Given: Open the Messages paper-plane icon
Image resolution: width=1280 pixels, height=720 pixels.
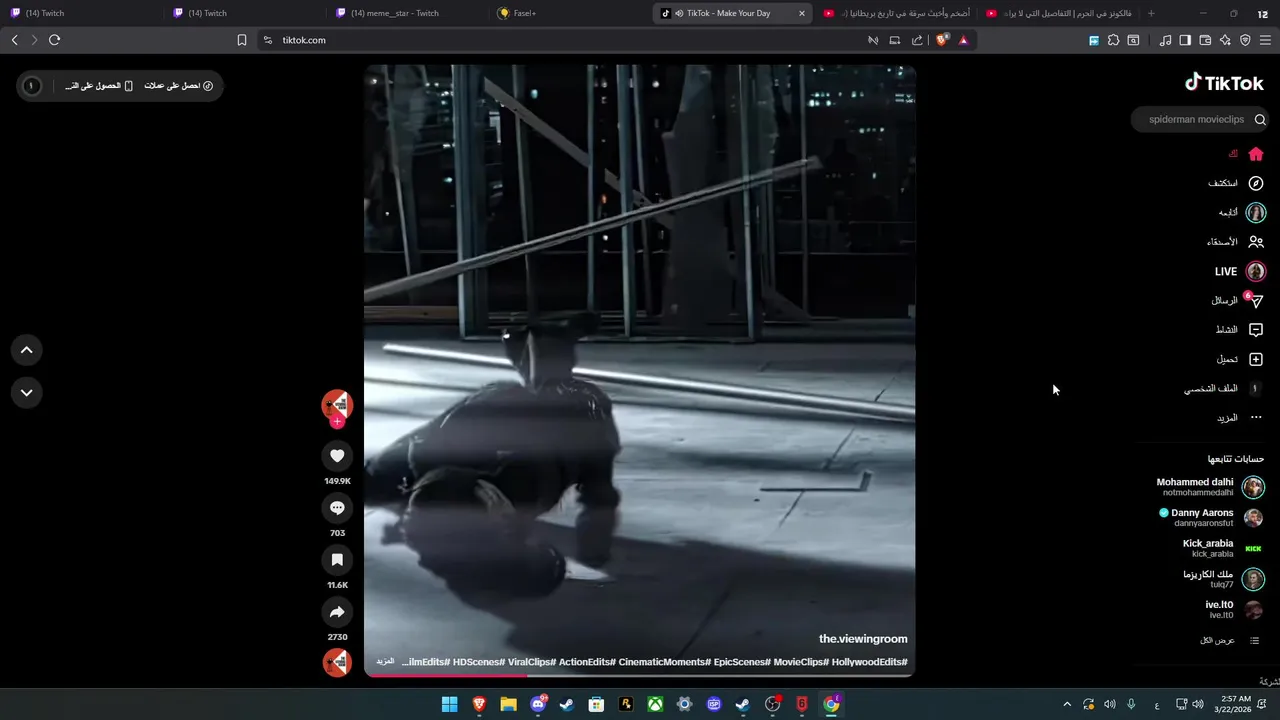Looking at the screenshot, I should pos(1256,300).
